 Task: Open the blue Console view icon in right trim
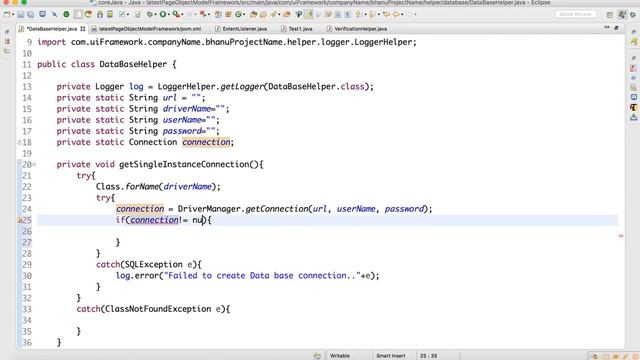[x=634, y=97]
